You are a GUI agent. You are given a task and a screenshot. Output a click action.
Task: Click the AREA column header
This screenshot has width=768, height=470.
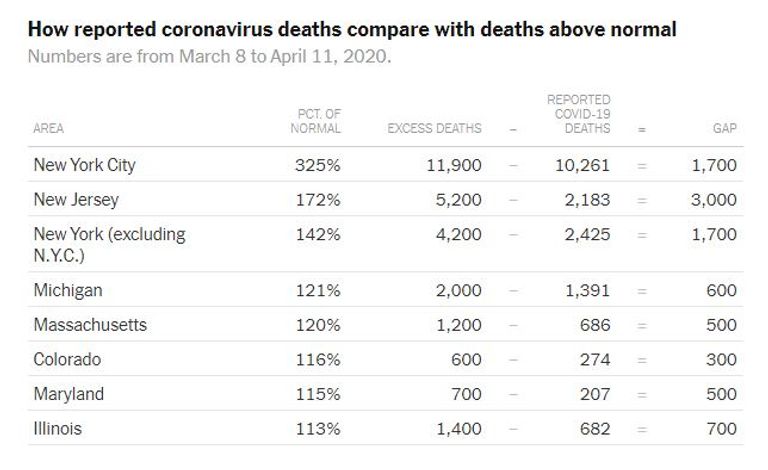(49, 129)
